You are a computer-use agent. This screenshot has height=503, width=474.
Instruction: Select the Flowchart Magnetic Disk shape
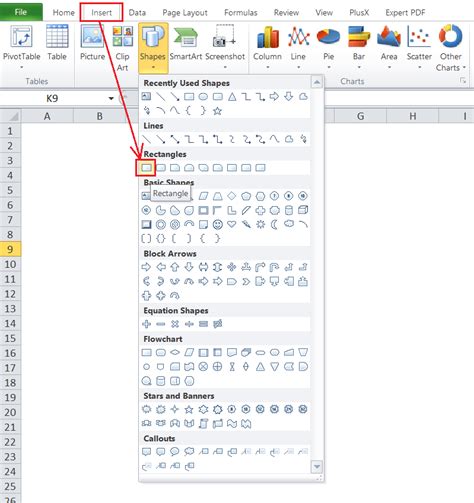(x=161, y=381)
